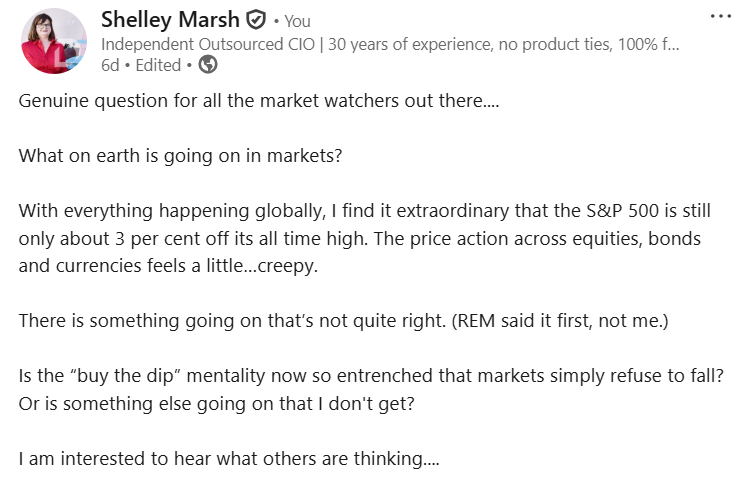Click the Independent Outsourced CIO headline
Screen dimensions: 742x478
[x=390, y=44]
